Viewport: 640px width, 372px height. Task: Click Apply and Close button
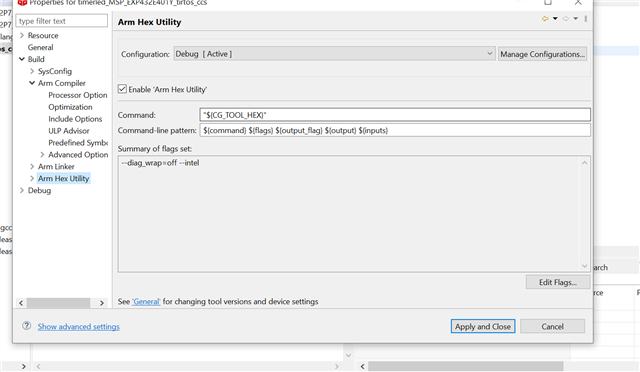[483, 326]
